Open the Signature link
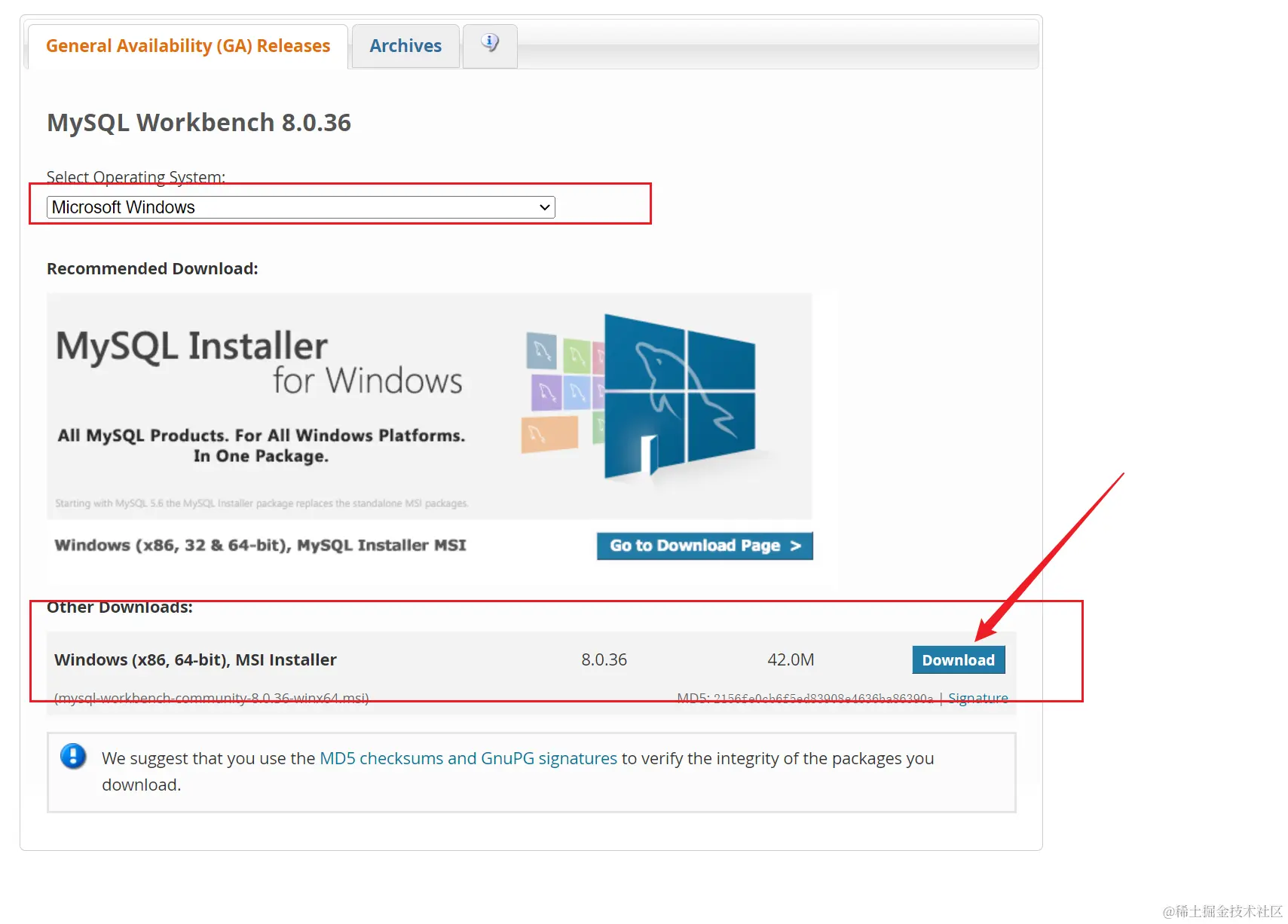 [977, 698]
